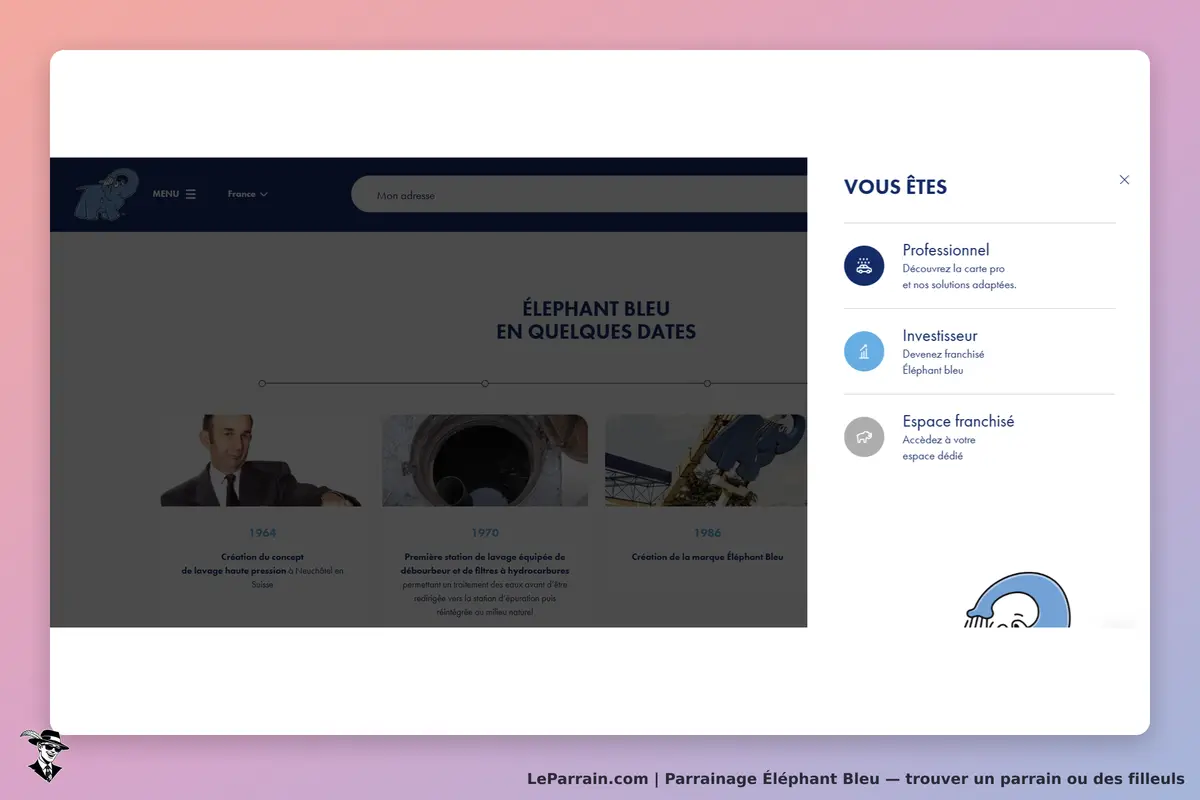Open the Professionnel link
The height and width of the screenshot is (800, 1200).
[946, 250]
